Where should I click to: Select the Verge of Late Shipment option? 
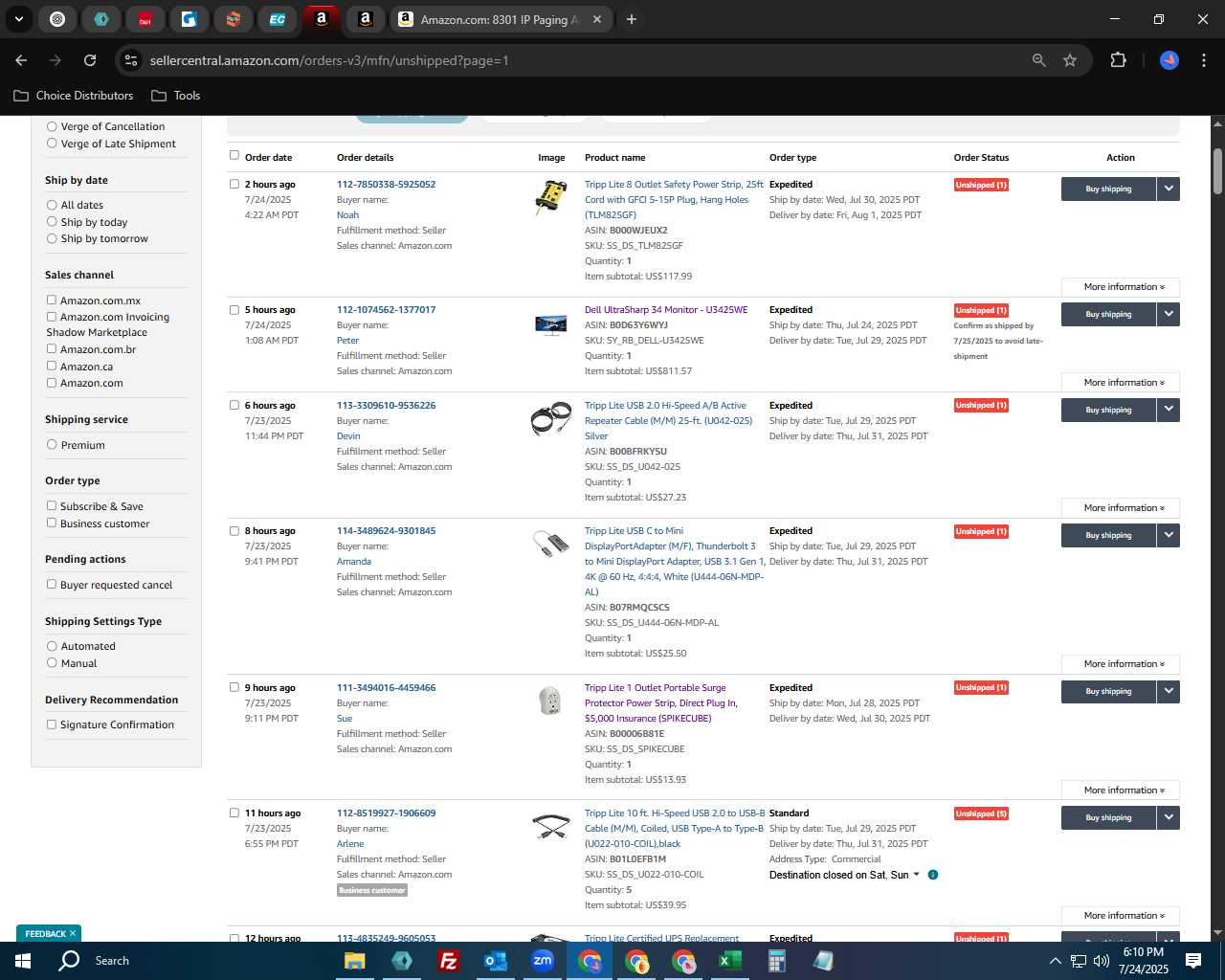[52, 144]
